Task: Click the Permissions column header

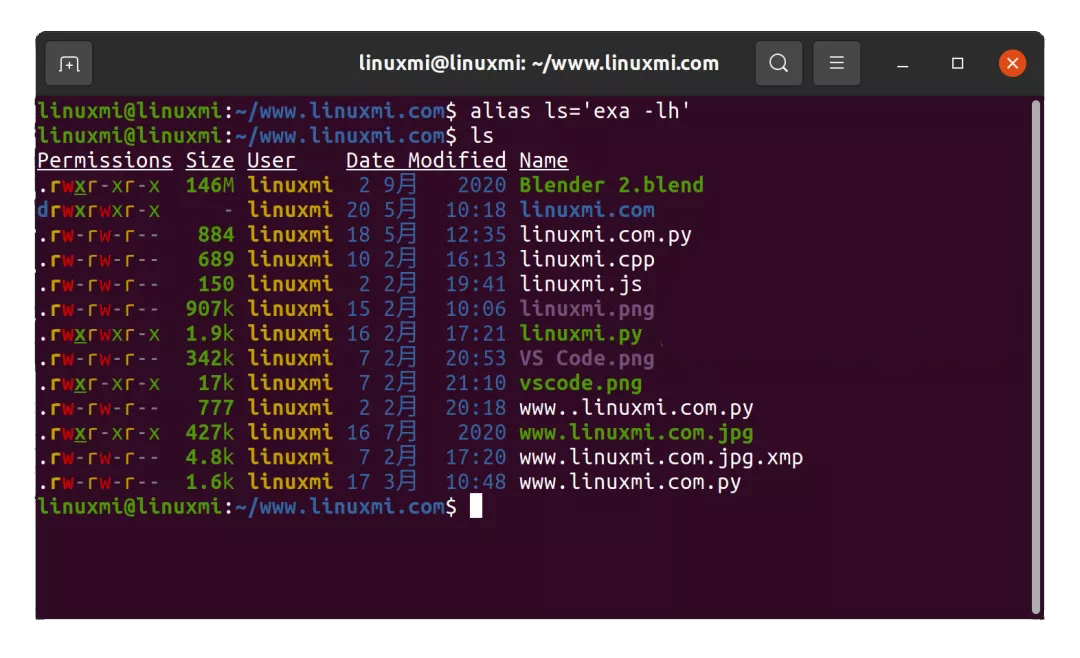Action: (104, 161)
